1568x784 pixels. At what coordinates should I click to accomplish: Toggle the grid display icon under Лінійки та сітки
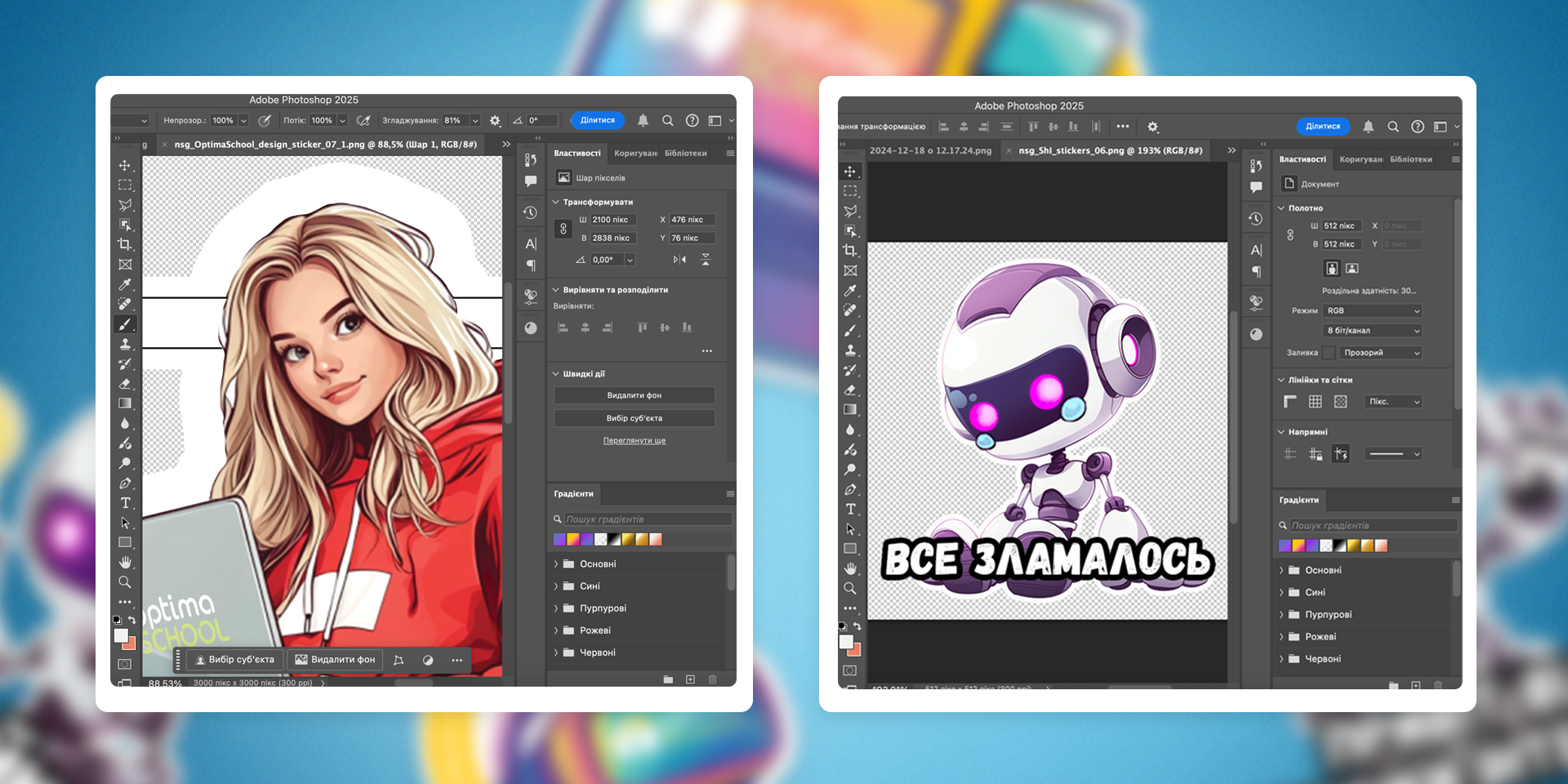click(x=1315, y=401)
